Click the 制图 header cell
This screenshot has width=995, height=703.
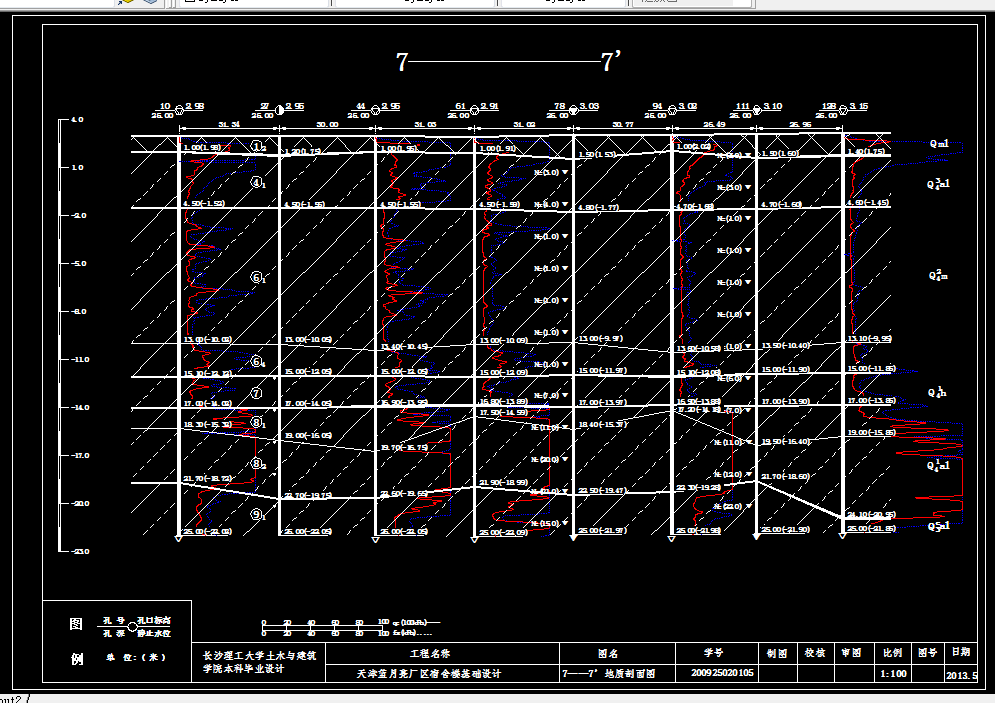(x=777, y=653)
